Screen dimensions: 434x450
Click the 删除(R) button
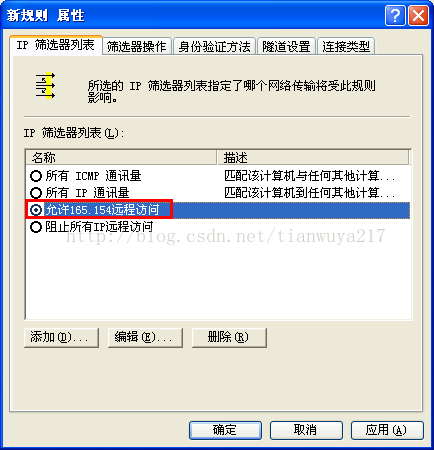coord(229,337)
